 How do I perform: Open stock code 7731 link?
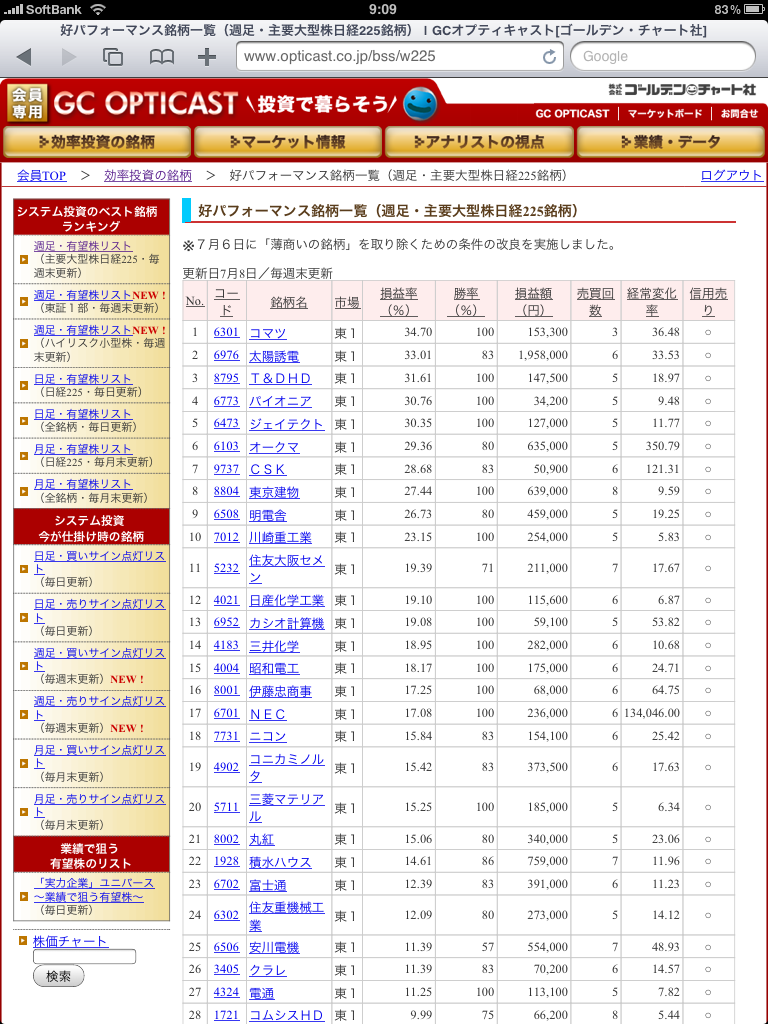click(226, 735)
